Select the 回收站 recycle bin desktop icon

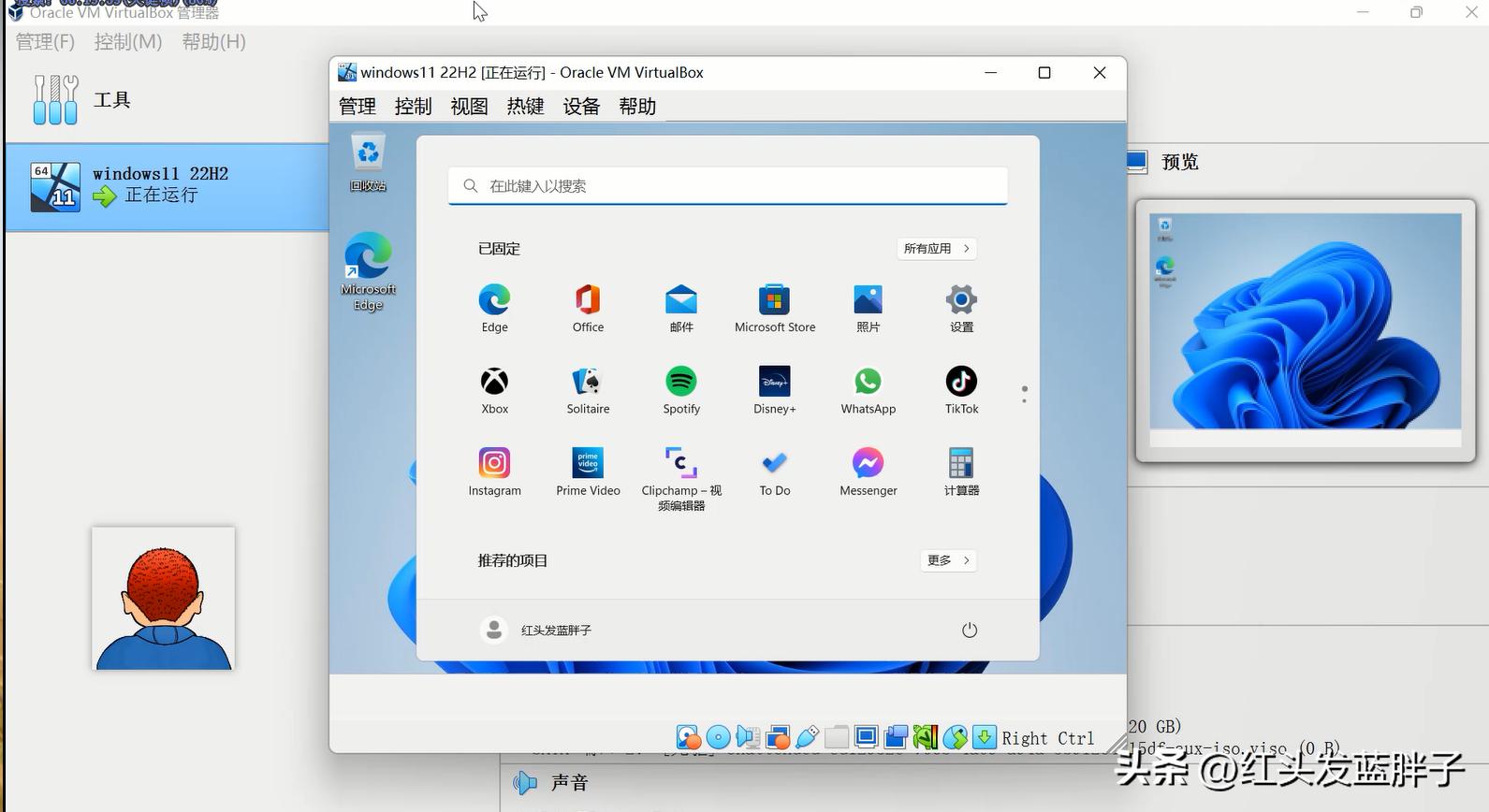tap(368, 164)
